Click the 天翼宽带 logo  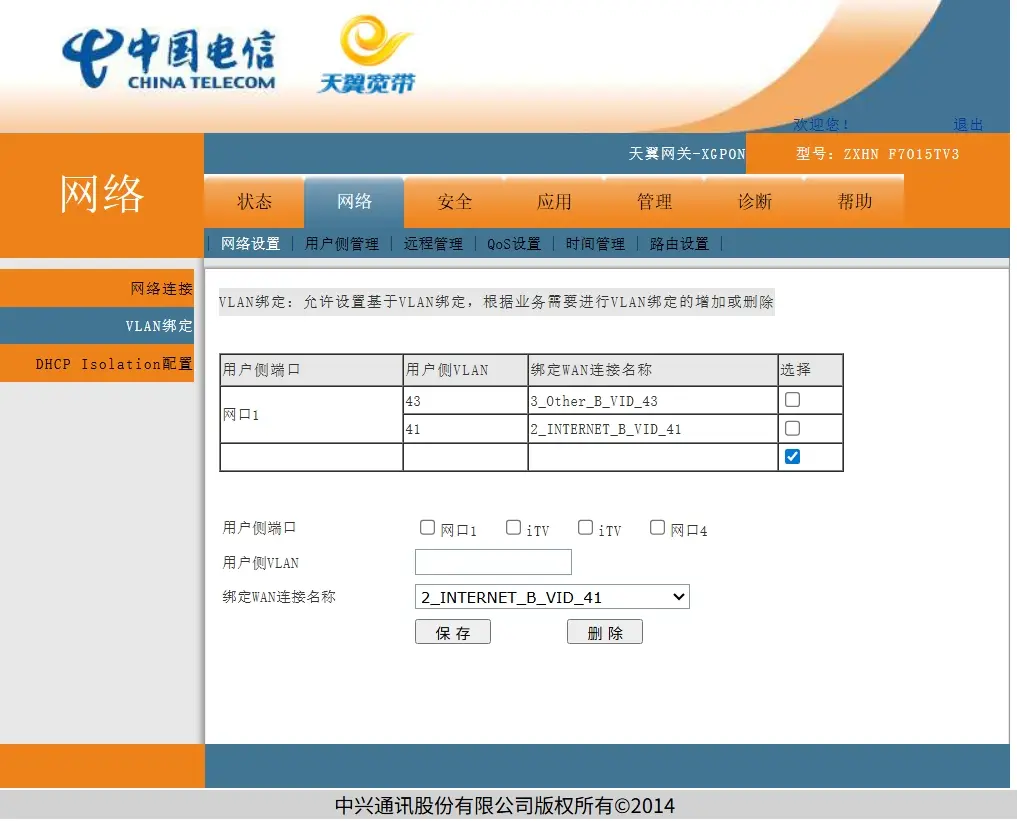[367, 56]
